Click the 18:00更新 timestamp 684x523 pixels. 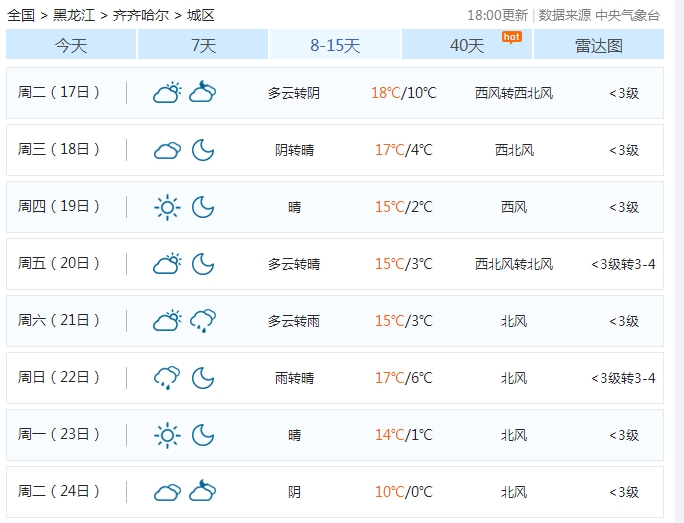coord(498,16)
